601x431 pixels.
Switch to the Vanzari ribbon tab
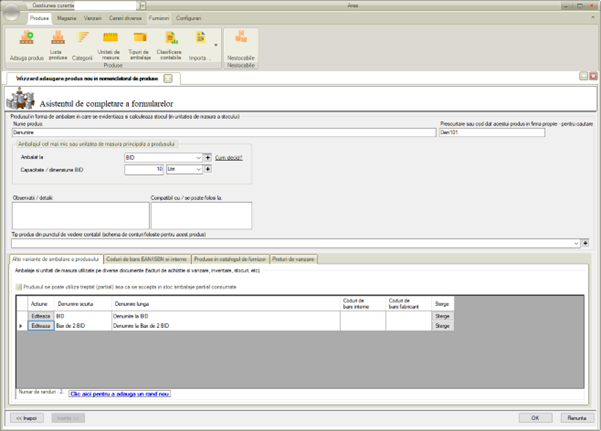coord(93,18)
